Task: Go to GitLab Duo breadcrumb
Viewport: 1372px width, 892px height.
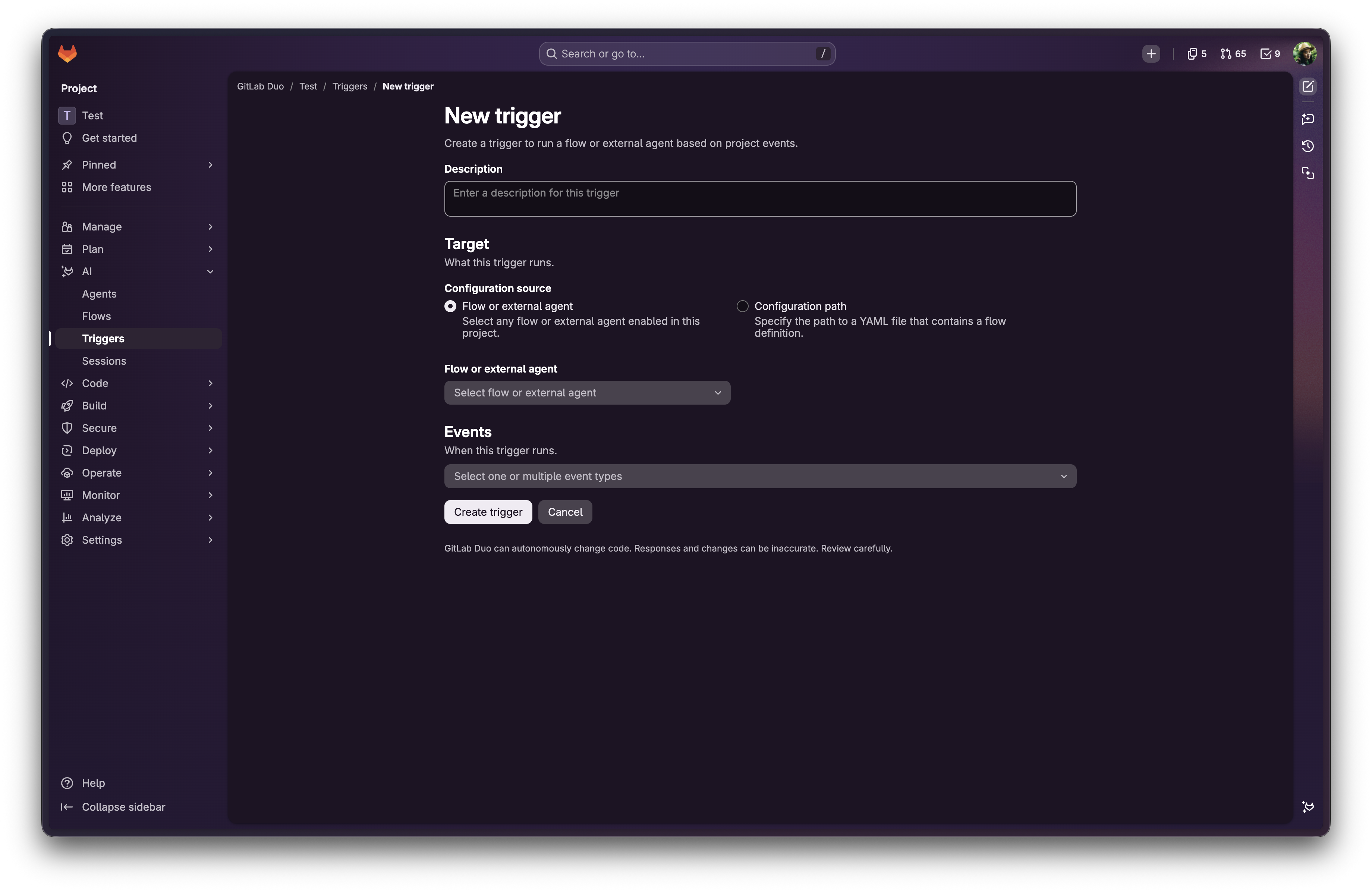Action: (x=261, y=87)
